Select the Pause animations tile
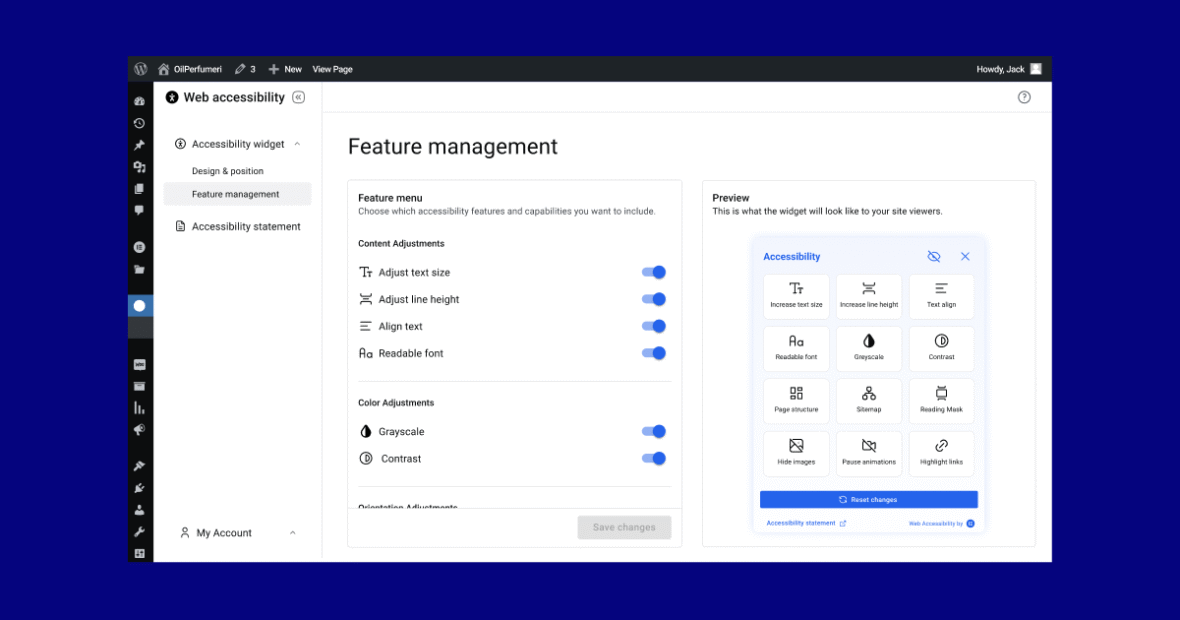Viewport: 1180px width, 620px height. [868, 454]
